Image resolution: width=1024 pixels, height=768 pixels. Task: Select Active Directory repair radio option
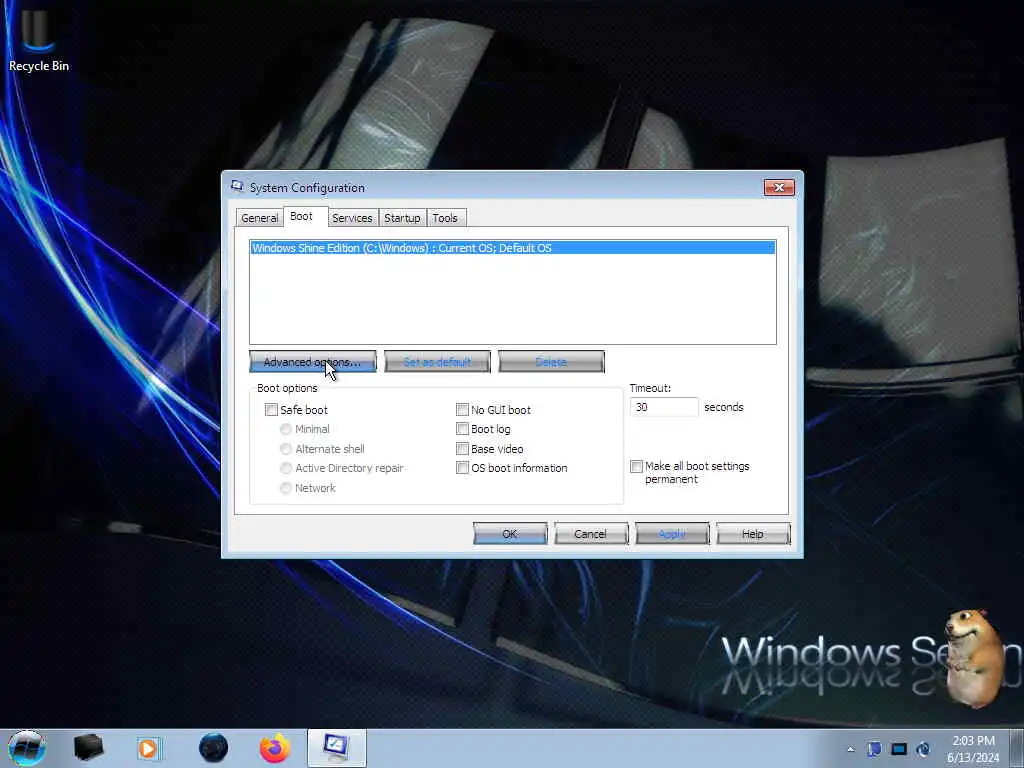coord(285,468)
